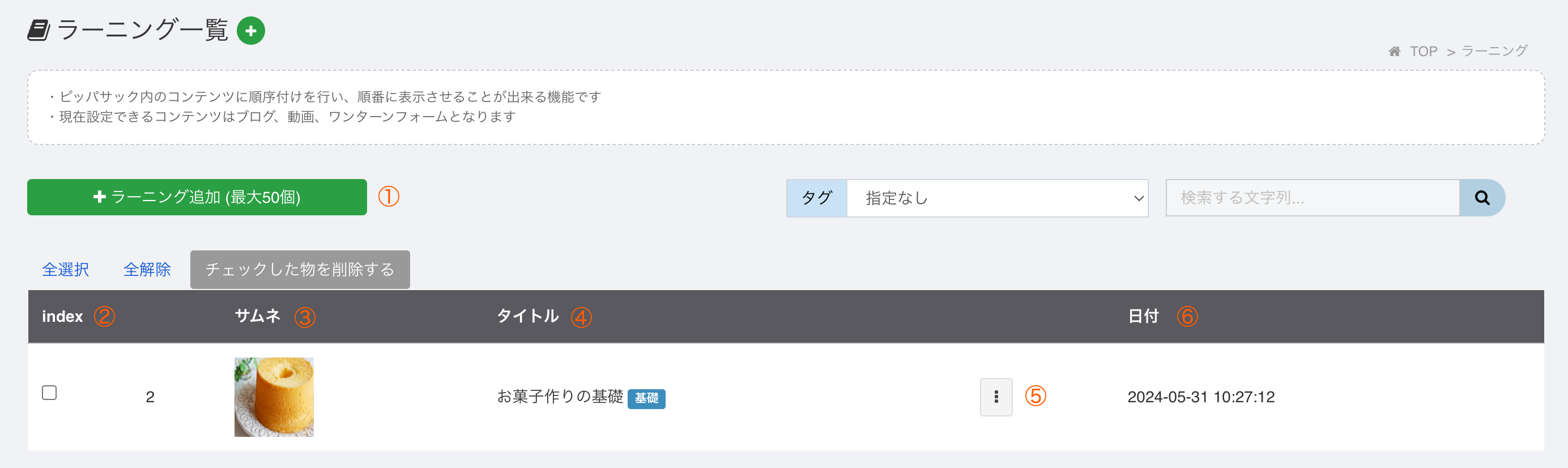
Task: Click 全解除 link
Action: click(147, 270)
